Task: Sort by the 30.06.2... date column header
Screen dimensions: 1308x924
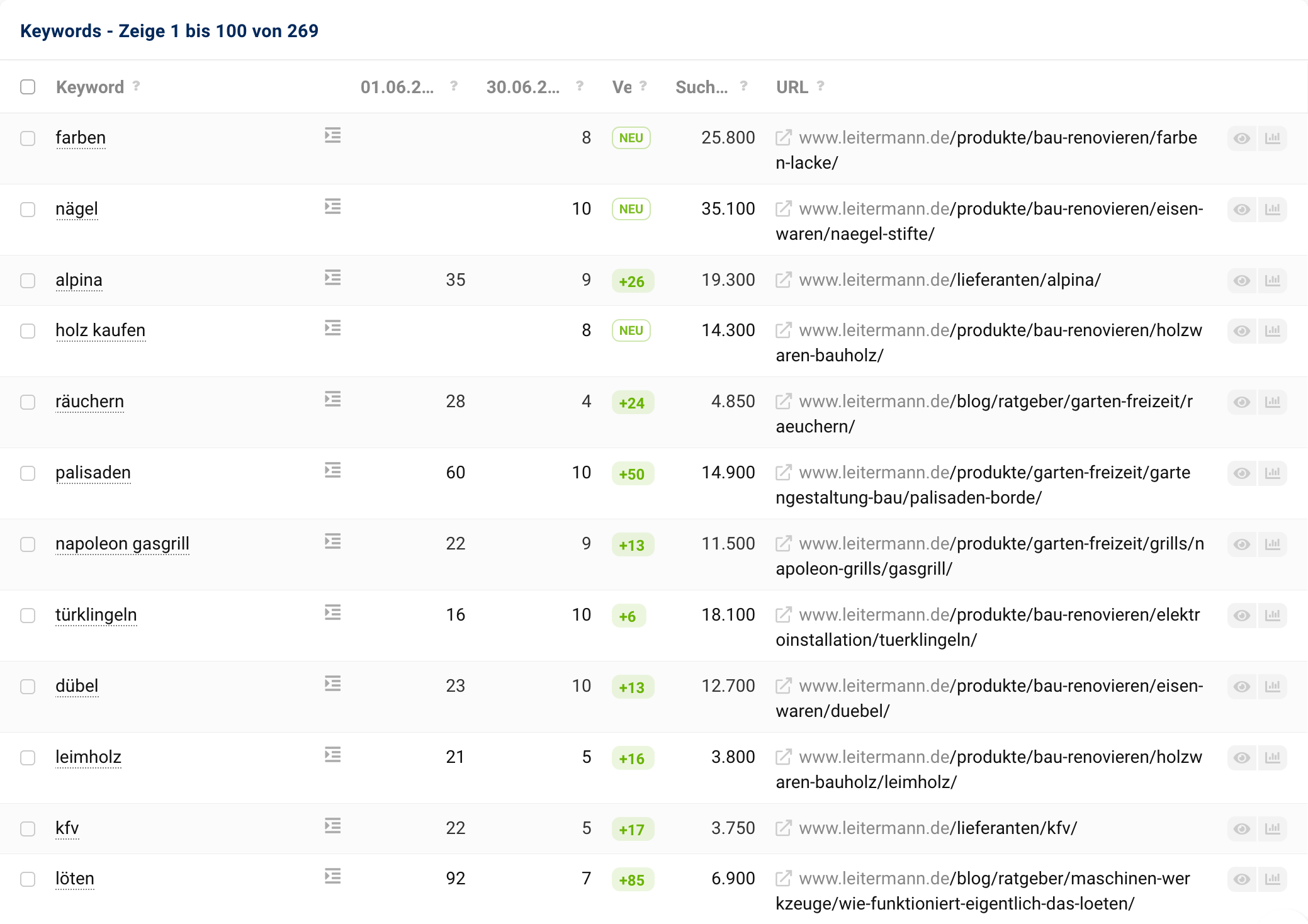Action: click(x=522, y=87)
